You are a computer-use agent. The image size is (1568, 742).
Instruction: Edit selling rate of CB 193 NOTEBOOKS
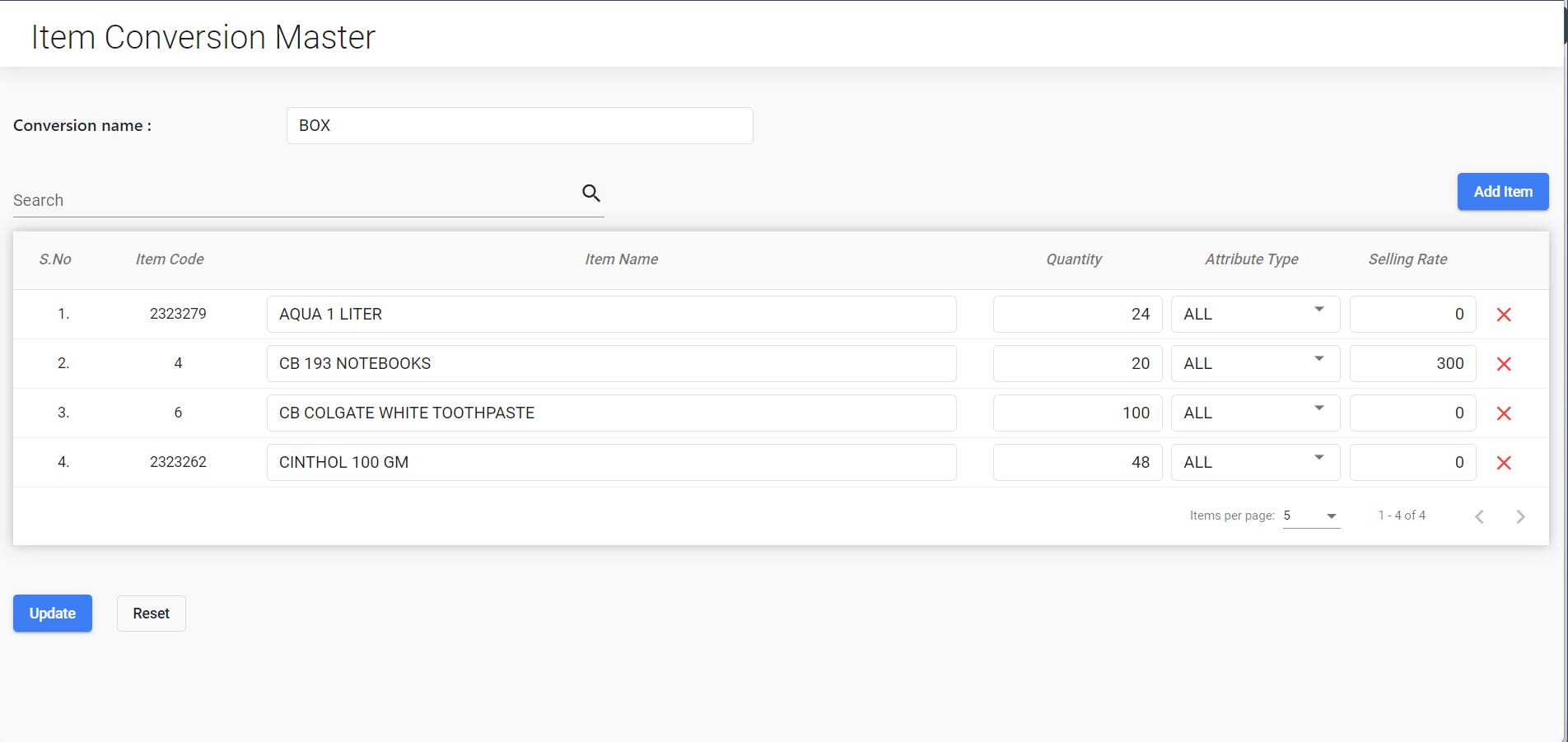(x=1412, y=363)
